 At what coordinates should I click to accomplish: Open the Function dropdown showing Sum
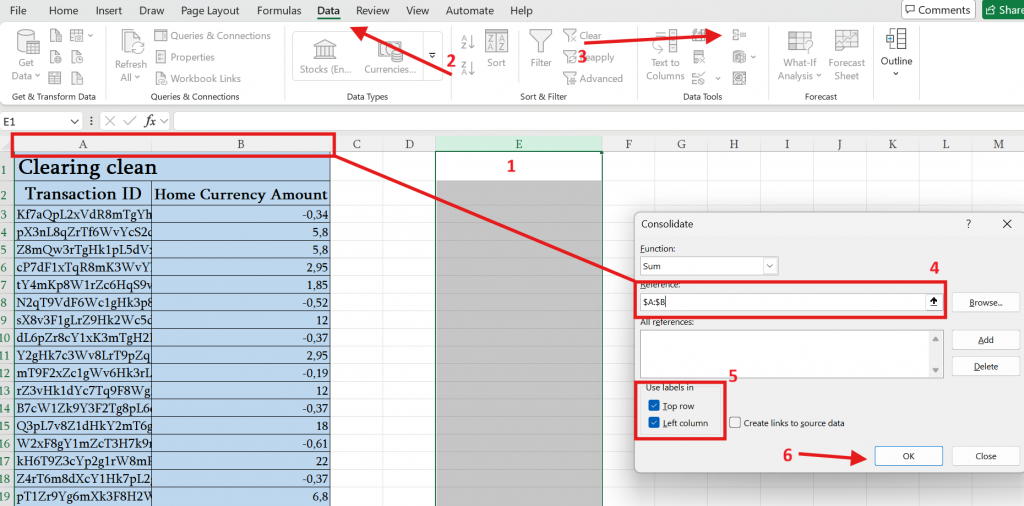770,266
